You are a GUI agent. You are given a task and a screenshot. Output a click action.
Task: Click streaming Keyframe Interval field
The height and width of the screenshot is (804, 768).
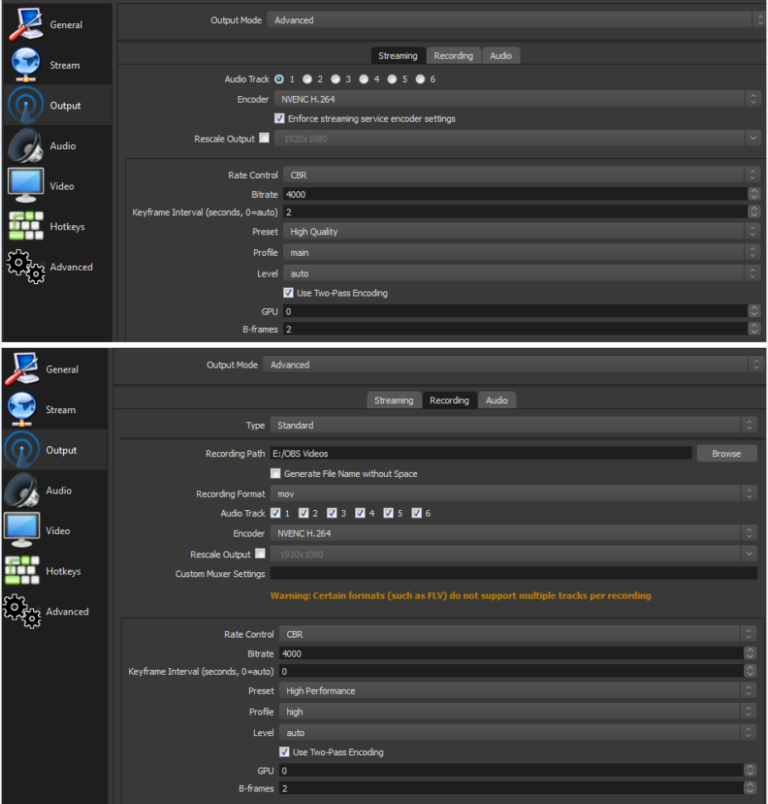(x=521, y=212)
